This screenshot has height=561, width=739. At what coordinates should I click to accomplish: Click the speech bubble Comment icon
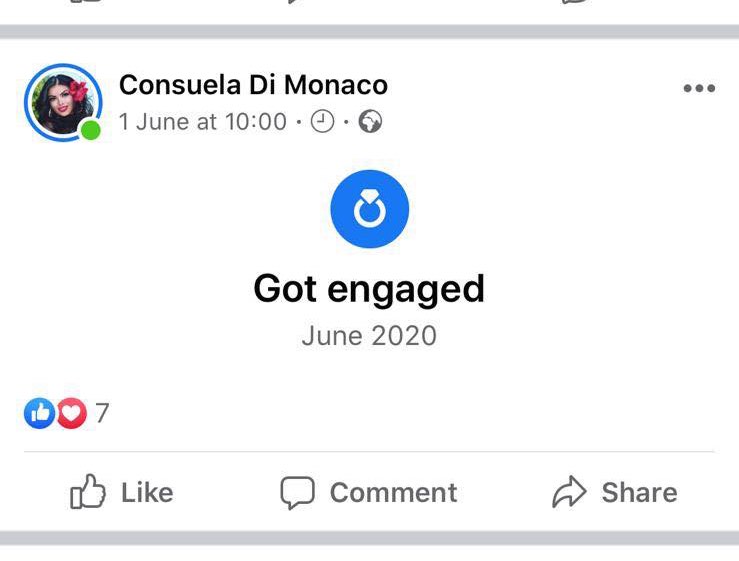tap(297, 492)
